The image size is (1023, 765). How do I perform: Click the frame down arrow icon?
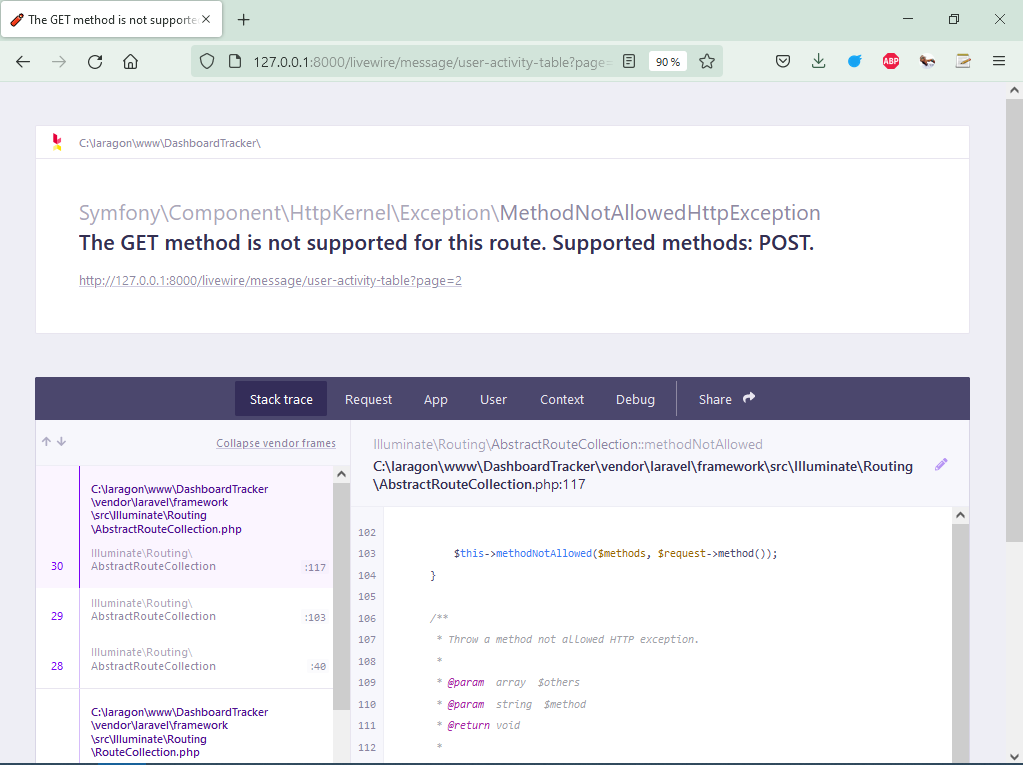pos(61,442)
